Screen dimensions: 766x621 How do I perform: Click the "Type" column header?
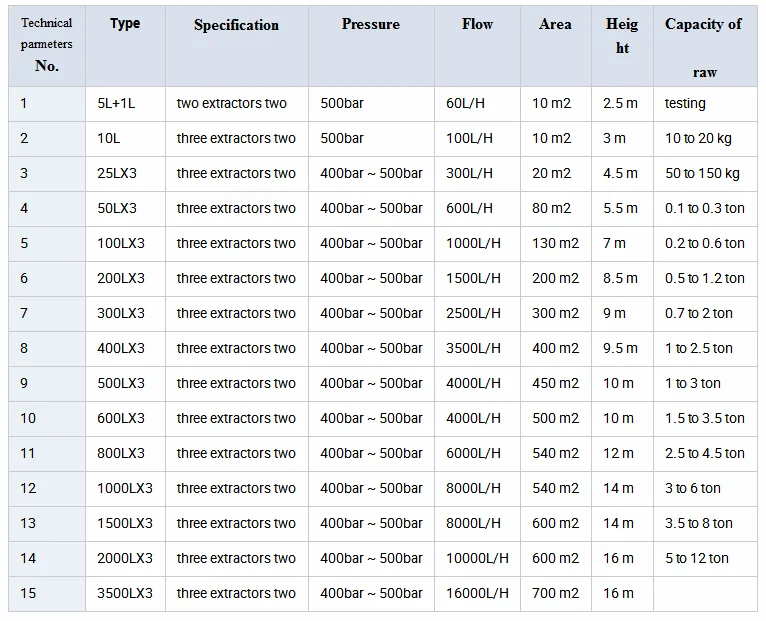tap(125, 24)
